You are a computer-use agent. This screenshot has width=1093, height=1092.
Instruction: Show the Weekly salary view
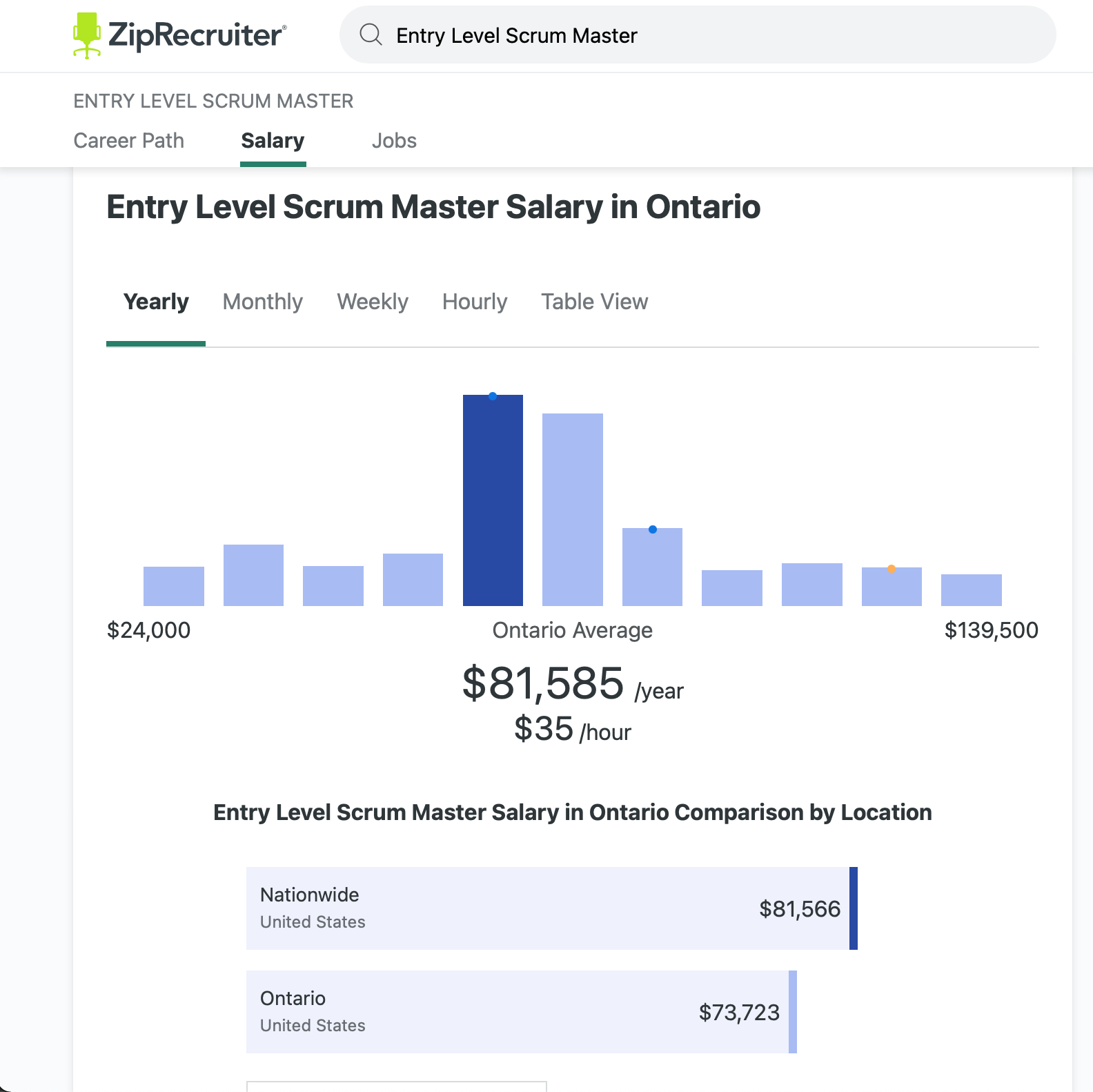pyautogui.click(x=372, y=302)
